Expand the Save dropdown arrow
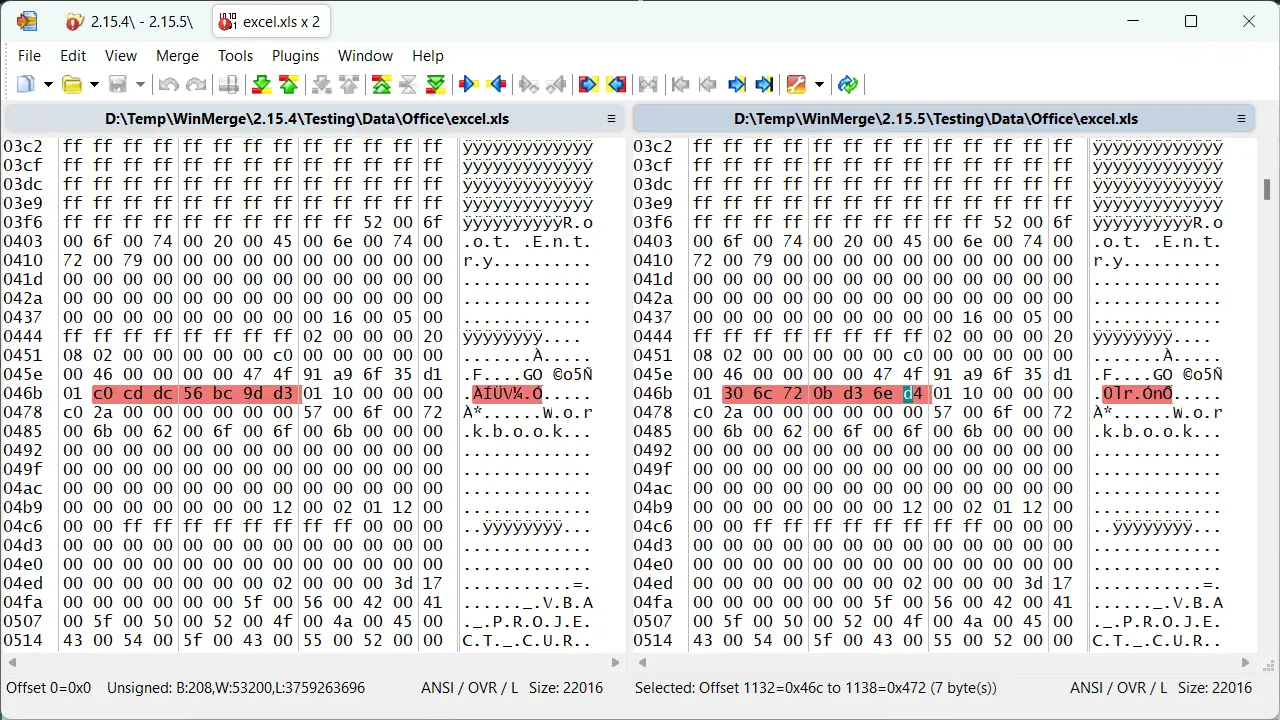Screen dimensions: 1280x720 click(140, 85)
